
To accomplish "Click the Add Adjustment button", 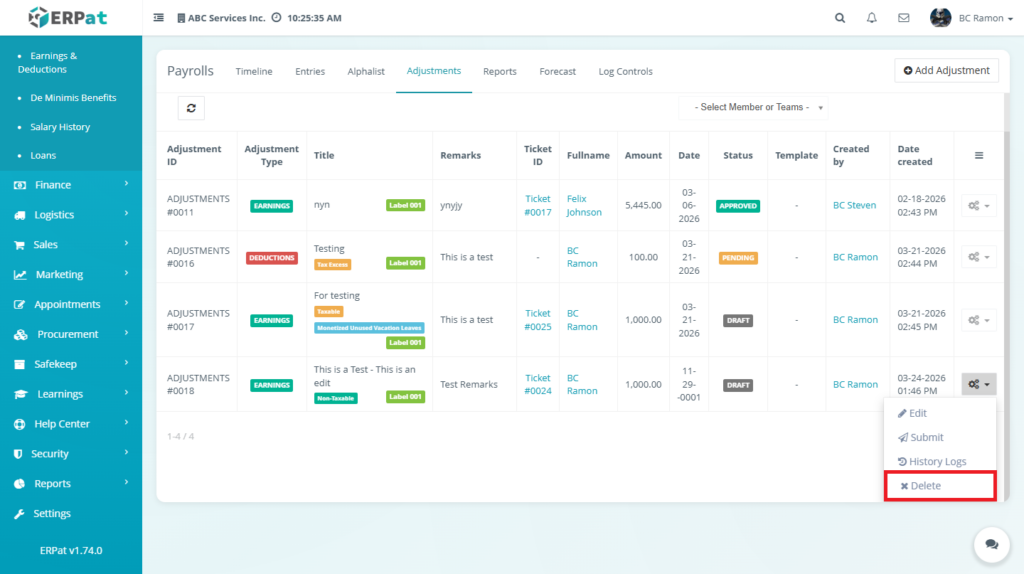I will (x=946, y=70).
